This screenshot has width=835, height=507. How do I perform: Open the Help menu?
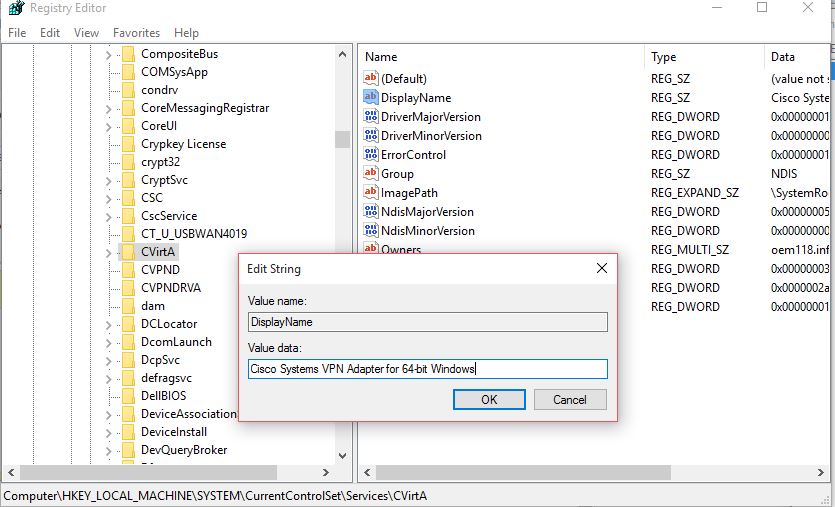186,32
